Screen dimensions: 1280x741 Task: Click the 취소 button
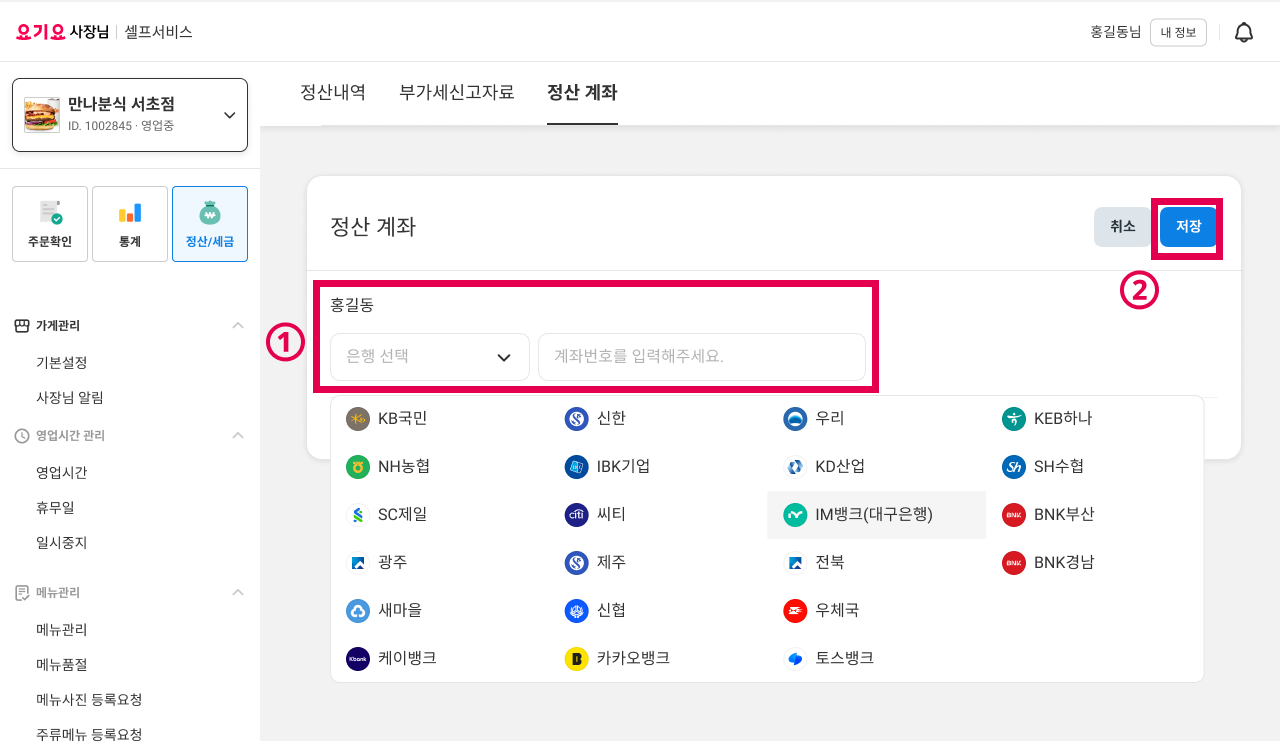(x=1123, y=227)
